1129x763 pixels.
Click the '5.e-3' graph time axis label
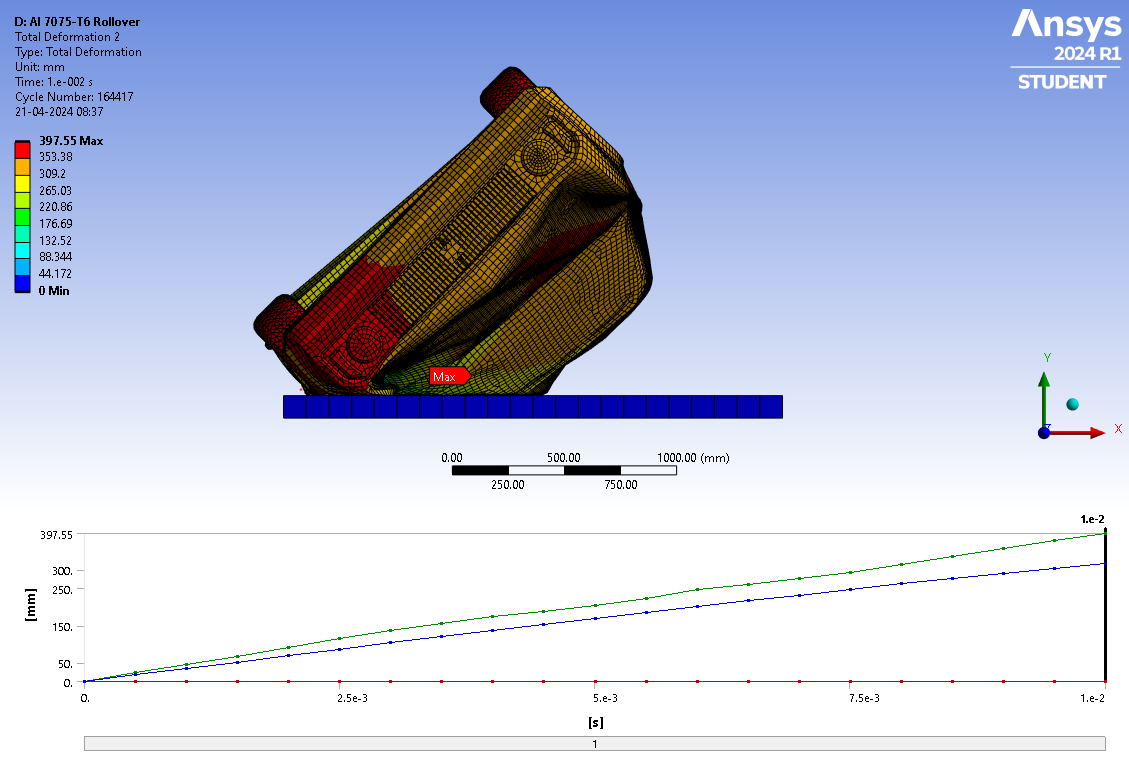coord(605,698)
